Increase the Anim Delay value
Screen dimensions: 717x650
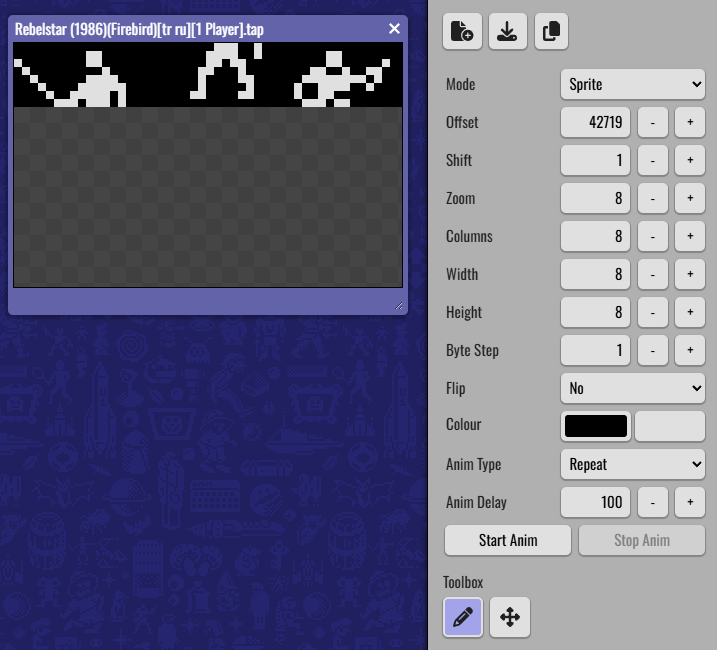[x=690, y=502]
